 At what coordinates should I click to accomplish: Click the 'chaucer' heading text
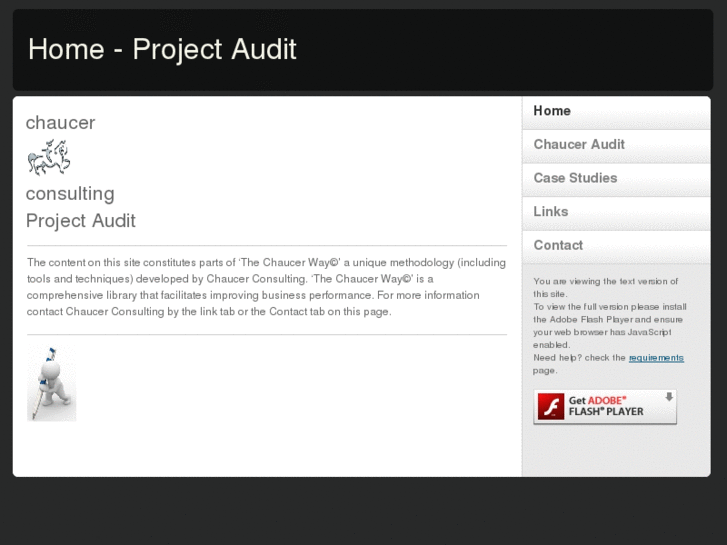[x=60, y=123]
